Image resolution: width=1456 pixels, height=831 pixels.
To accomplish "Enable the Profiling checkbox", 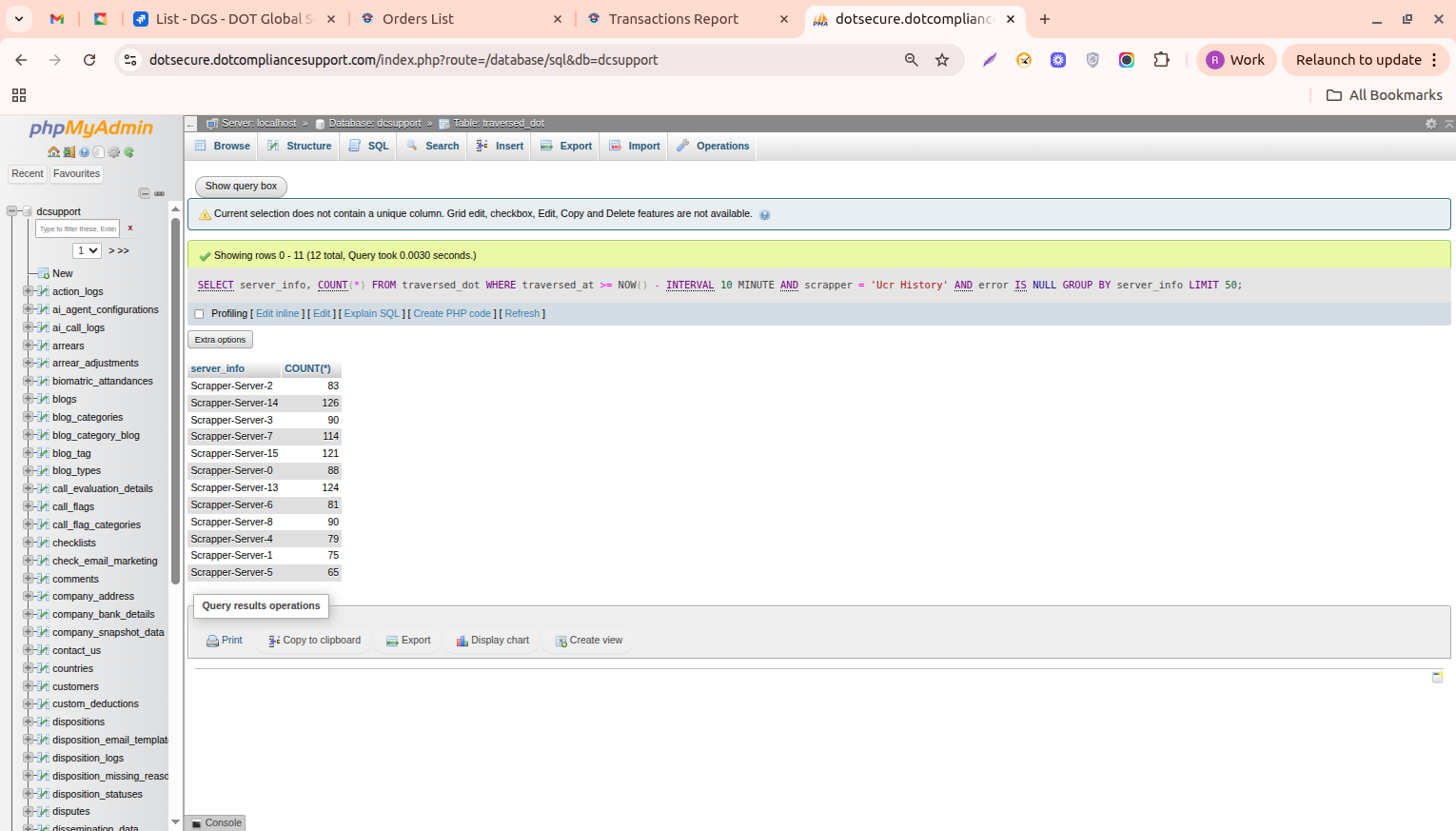I will pos(199,314).
